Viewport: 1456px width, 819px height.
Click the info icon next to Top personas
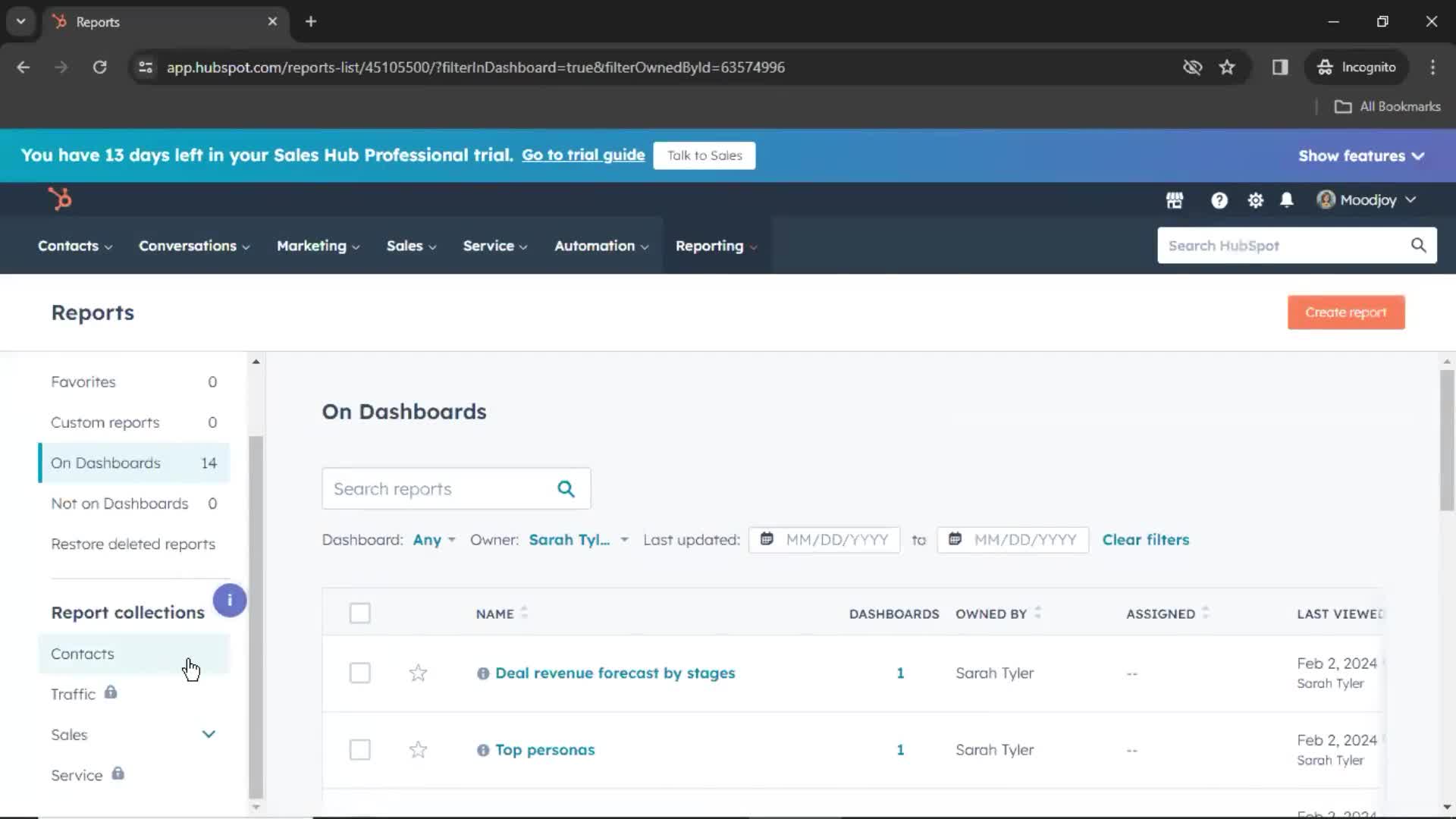[483, 749]
